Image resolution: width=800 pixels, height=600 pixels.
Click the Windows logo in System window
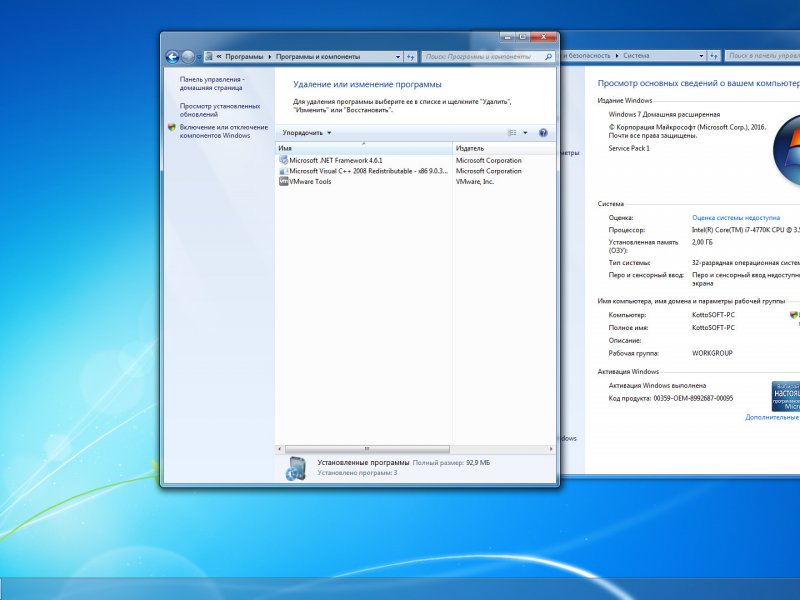tap(786, 149)
